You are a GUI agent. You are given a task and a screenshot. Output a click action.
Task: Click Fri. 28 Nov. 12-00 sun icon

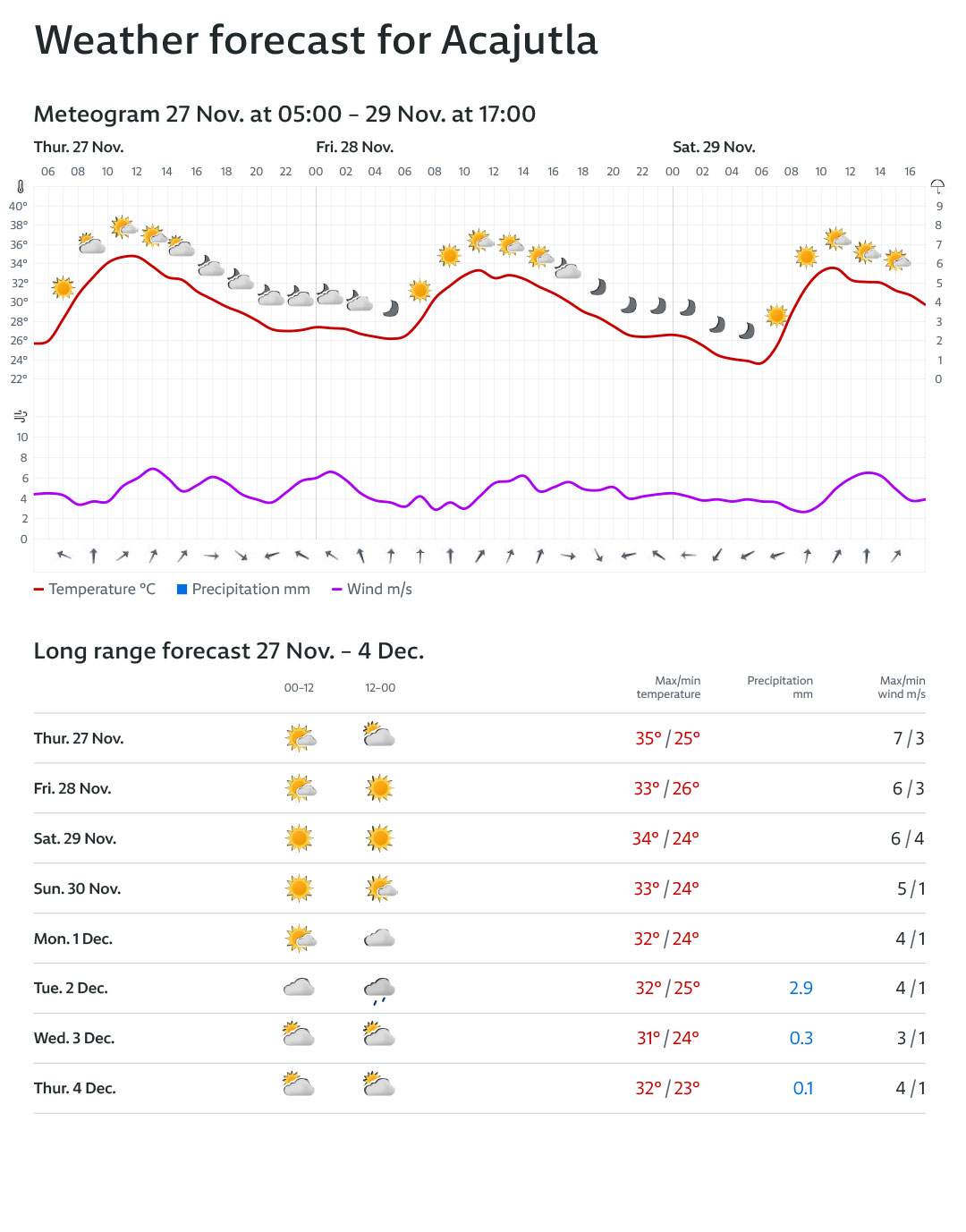[379, 788]
